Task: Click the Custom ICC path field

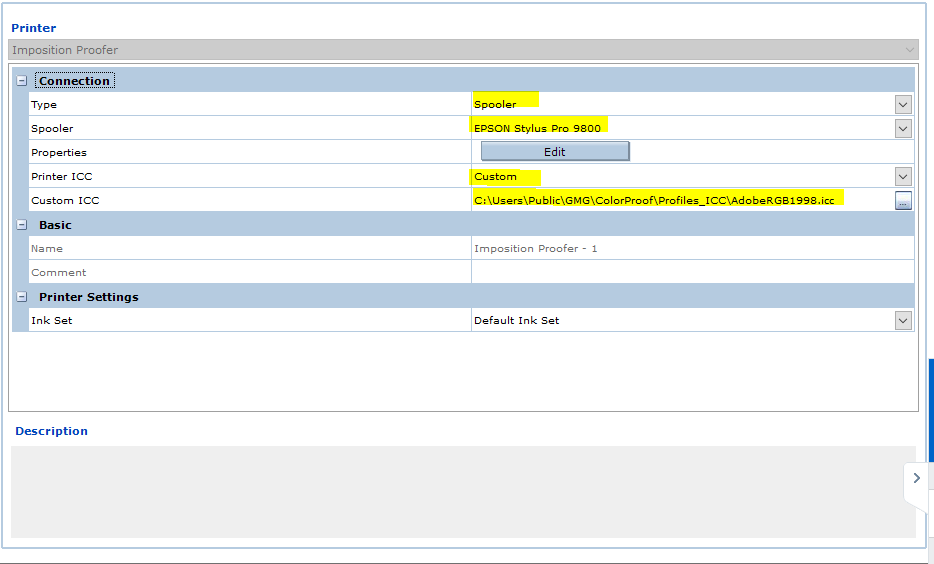Action: click(683, 200)
